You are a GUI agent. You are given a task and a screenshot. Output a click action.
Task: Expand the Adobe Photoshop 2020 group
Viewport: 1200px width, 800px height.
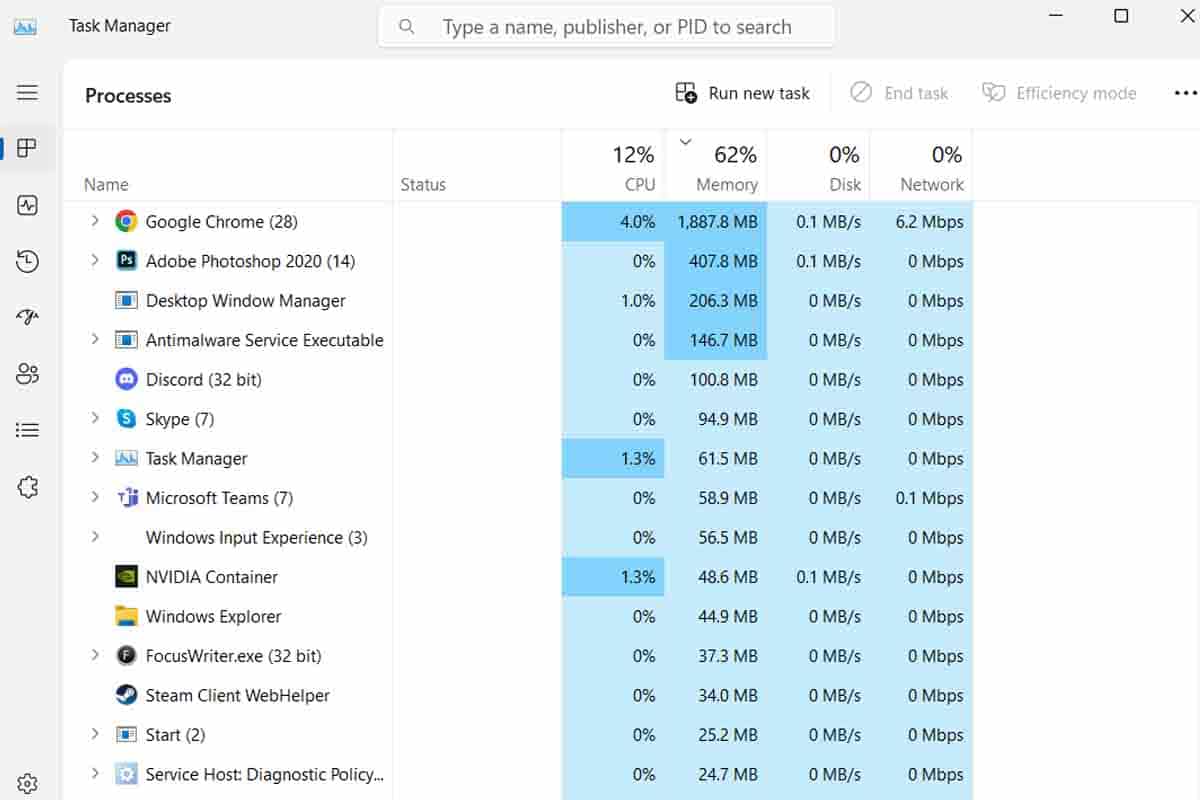point(95,260)
